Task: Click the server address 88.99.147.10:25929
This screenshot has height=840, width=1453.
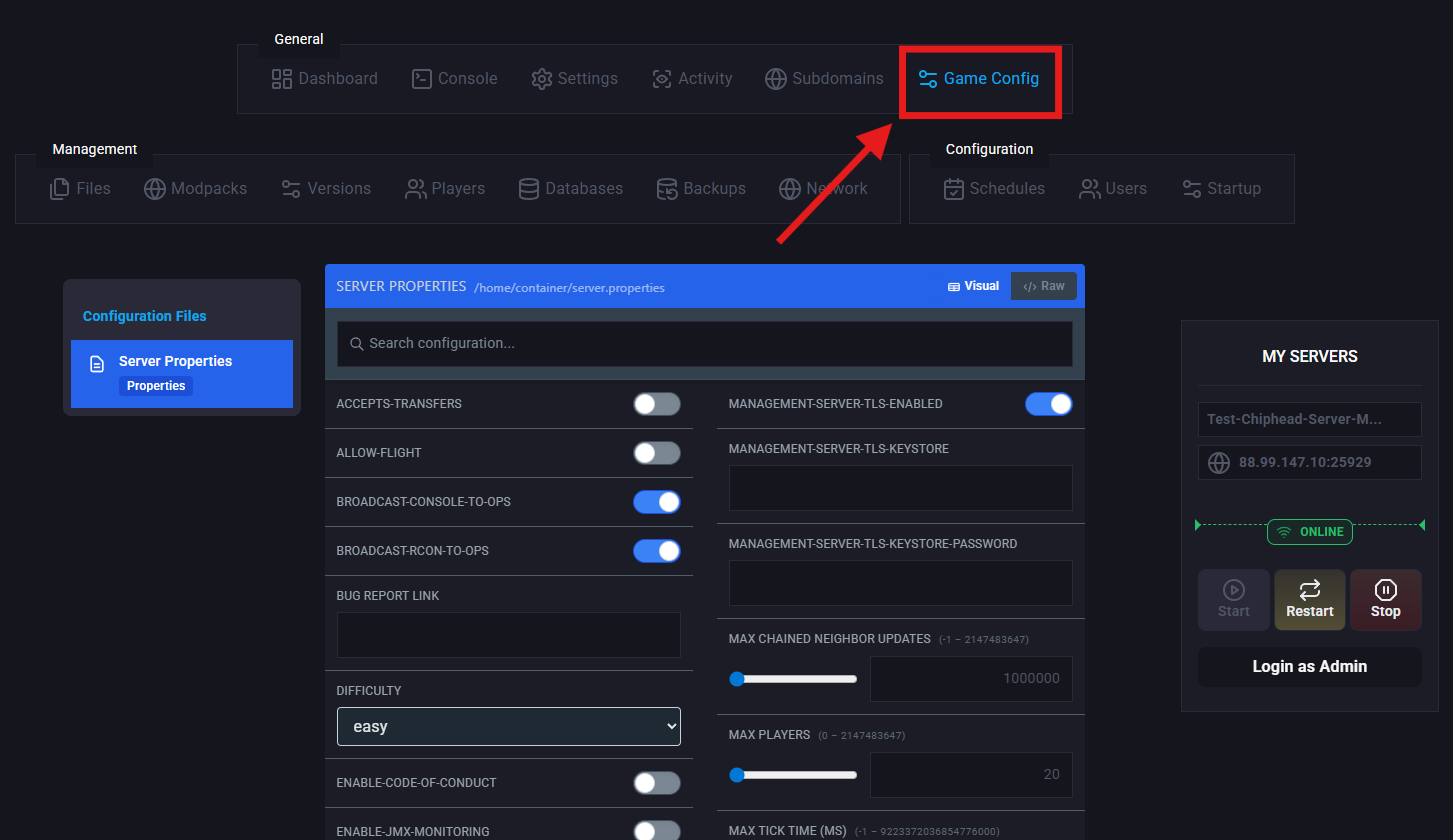Action: click(x=1310, y=463)
